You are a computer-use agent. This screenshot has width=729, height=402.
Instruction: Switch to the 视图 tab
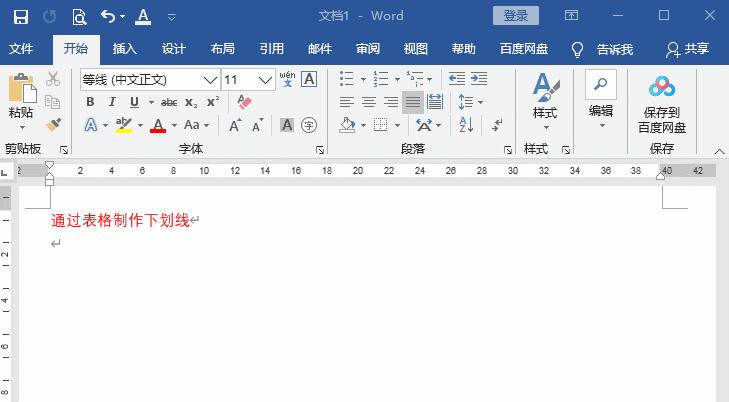point(416,49)
